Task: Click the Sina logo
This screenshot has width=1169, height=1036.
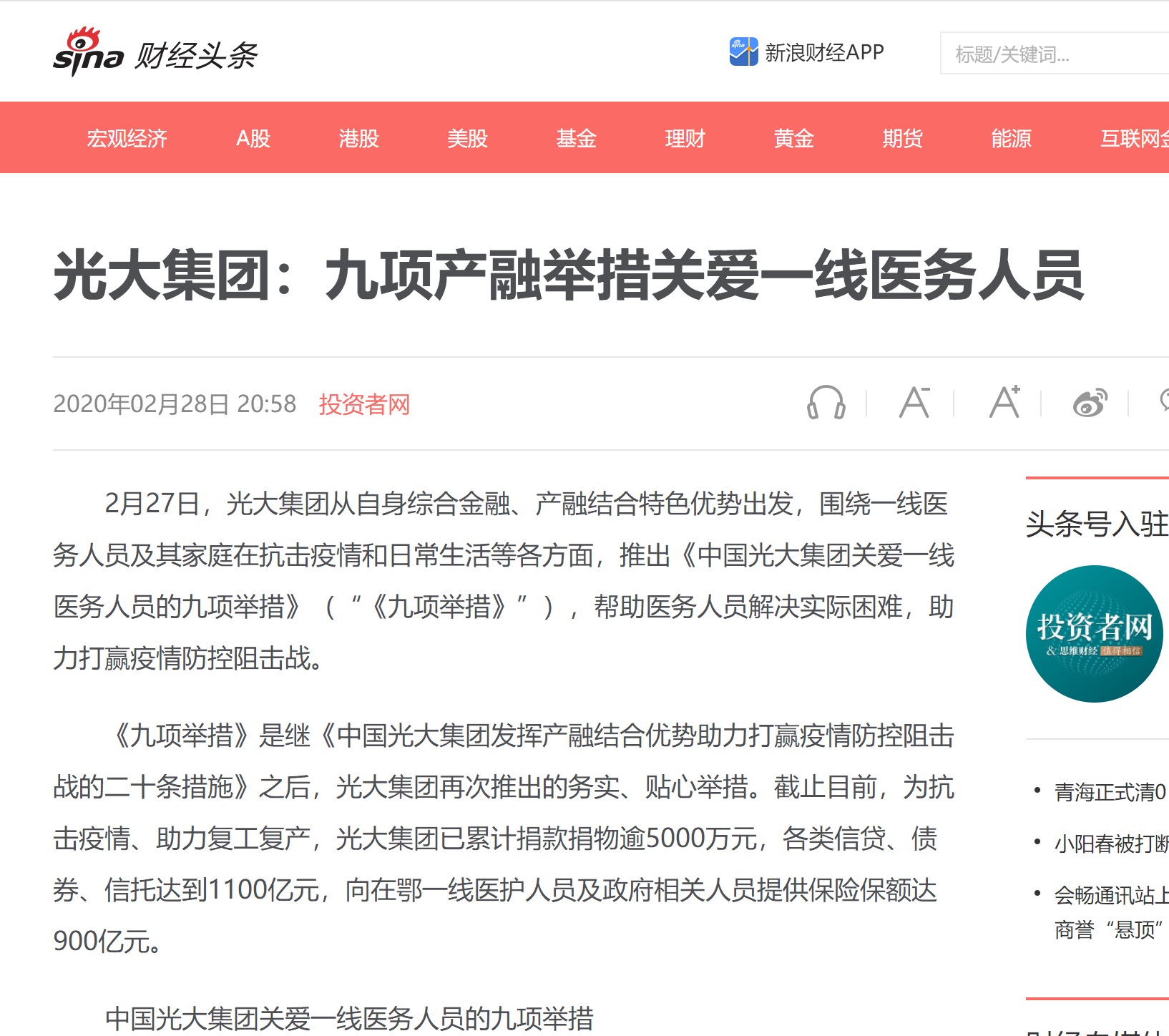Action: click(89, 52)
